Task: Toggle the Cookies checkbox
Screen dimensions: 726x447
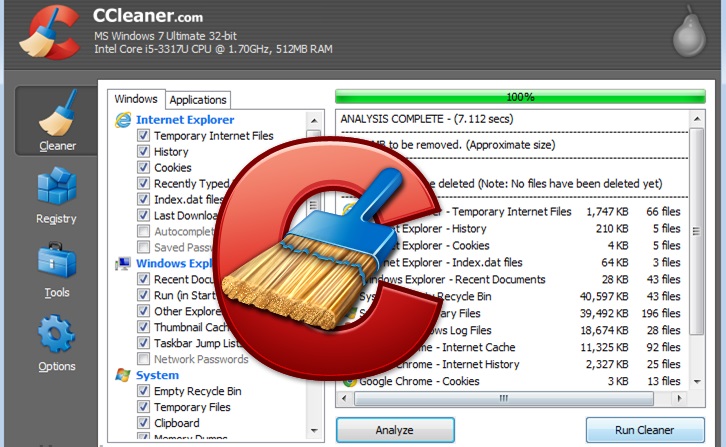Action: 144,167
